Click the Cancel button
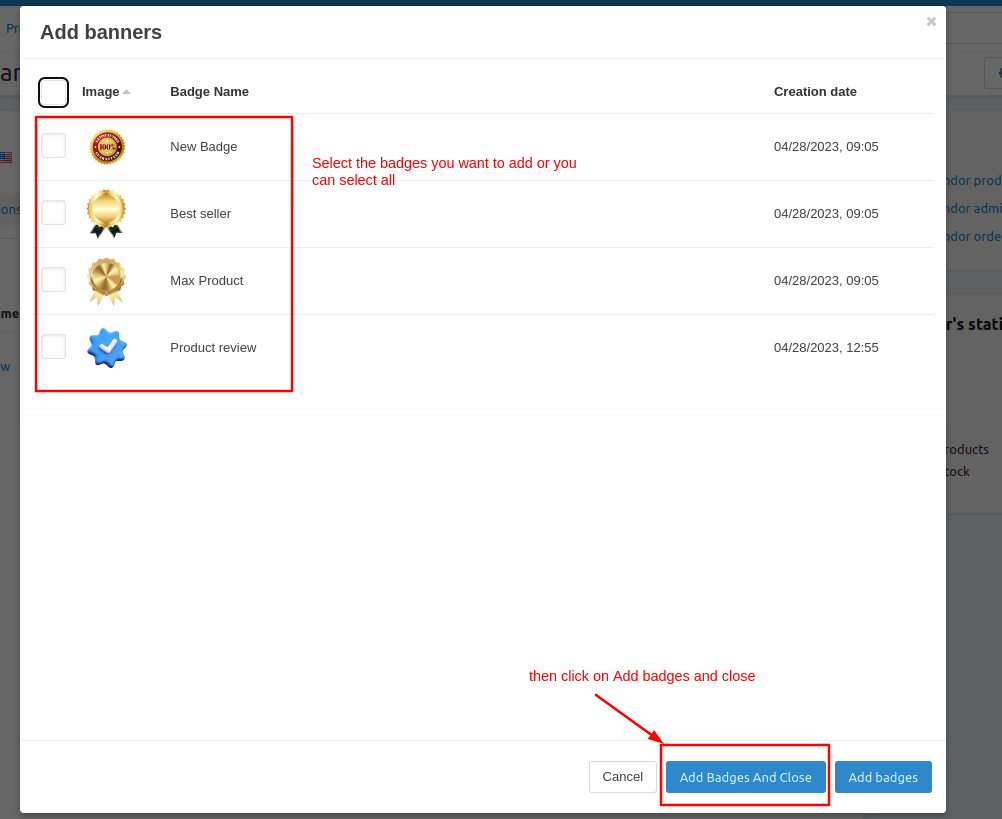 [622, 777]
